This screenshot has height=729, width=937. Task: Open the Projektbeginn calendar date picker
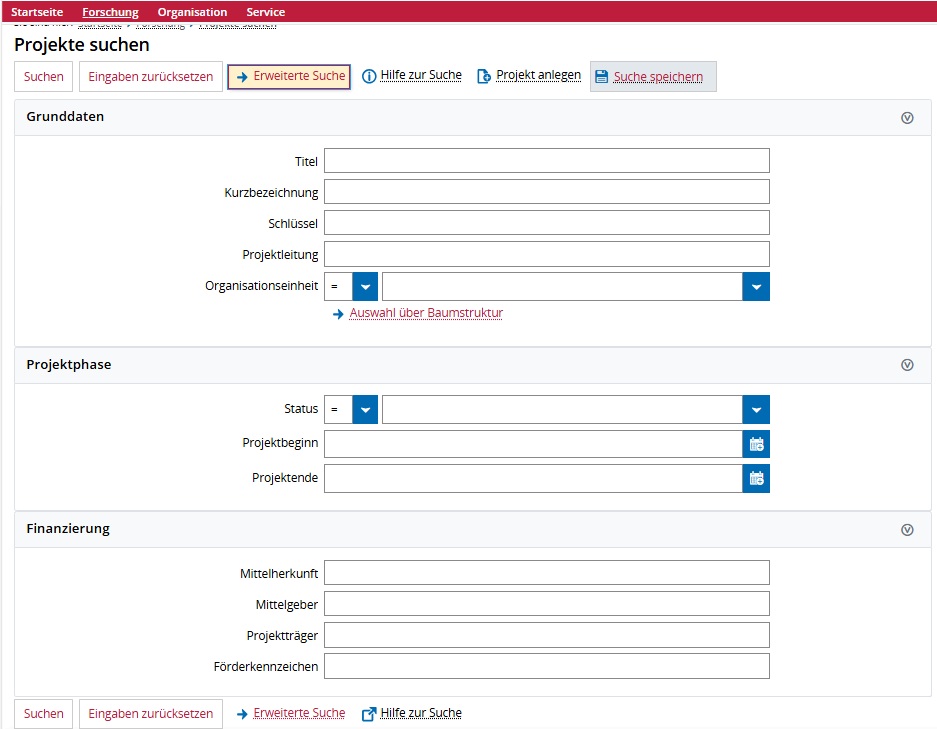click(756, 444)
